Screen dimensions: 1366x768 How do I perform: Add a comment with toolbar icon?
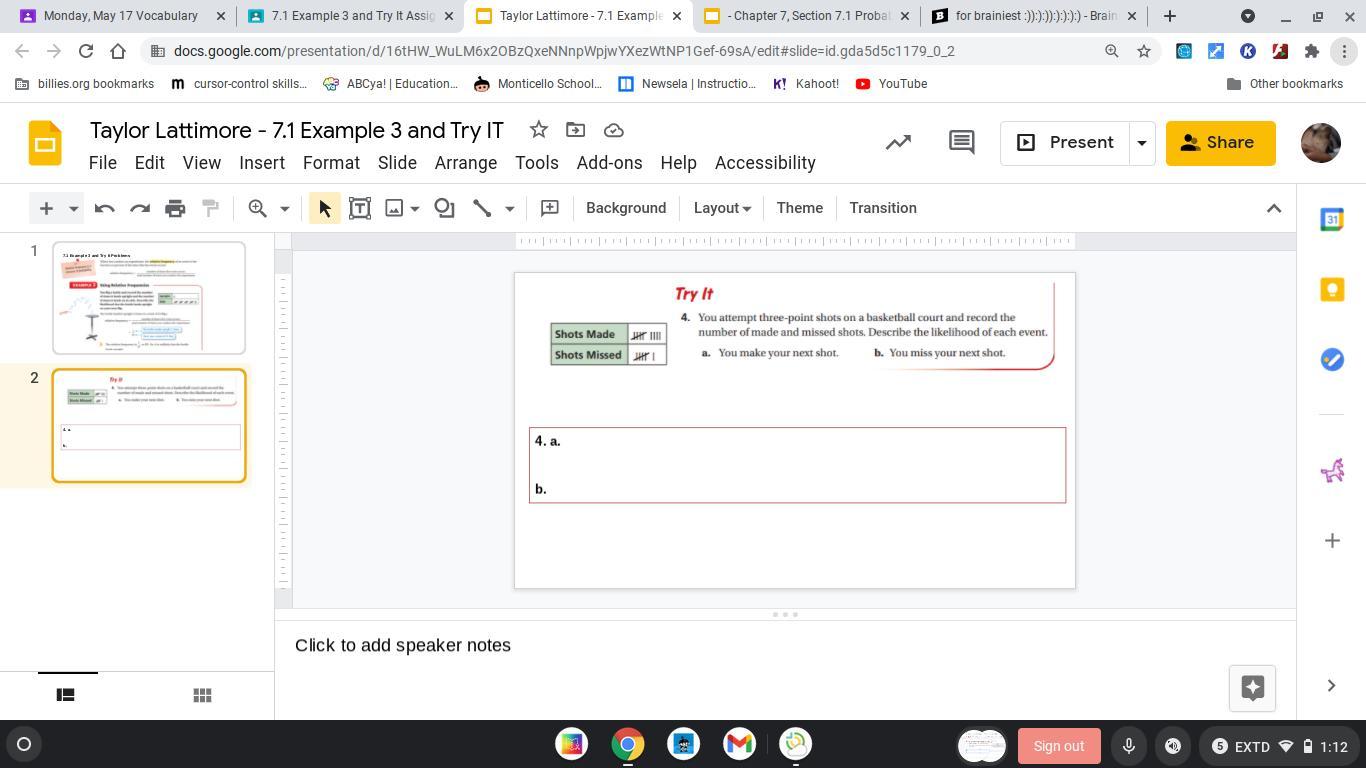[x=549, y=208]
